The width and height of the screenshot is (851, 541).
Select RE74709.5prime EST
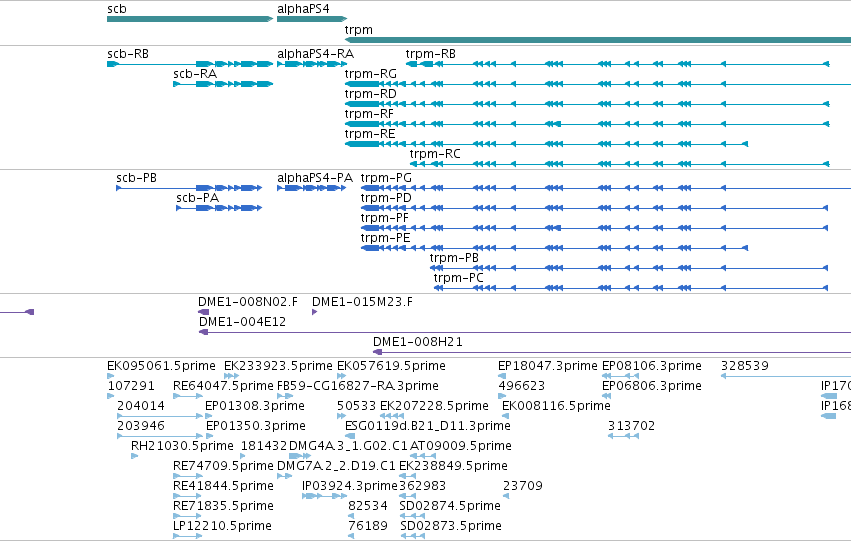(188, 476)
